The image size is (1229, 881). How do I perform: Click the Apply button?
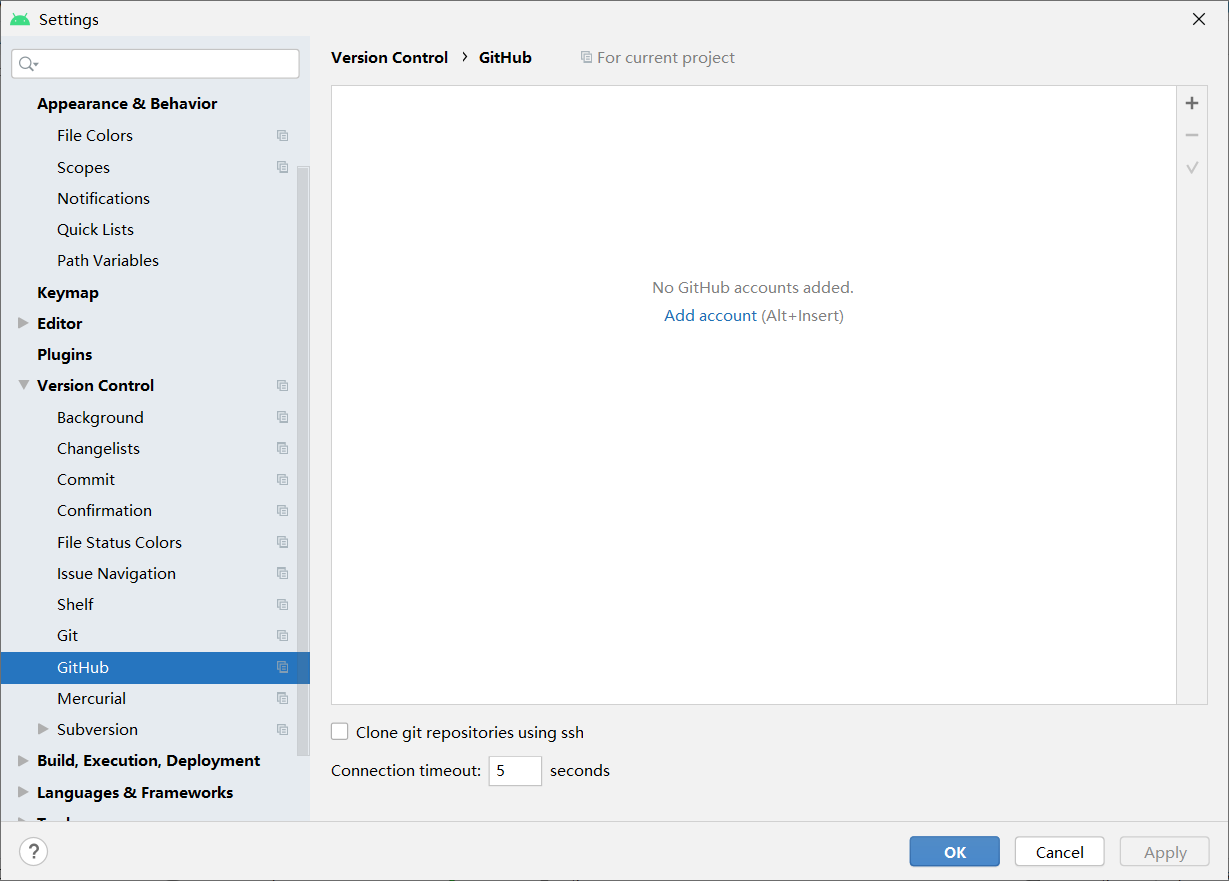(x=1164, y=852)
